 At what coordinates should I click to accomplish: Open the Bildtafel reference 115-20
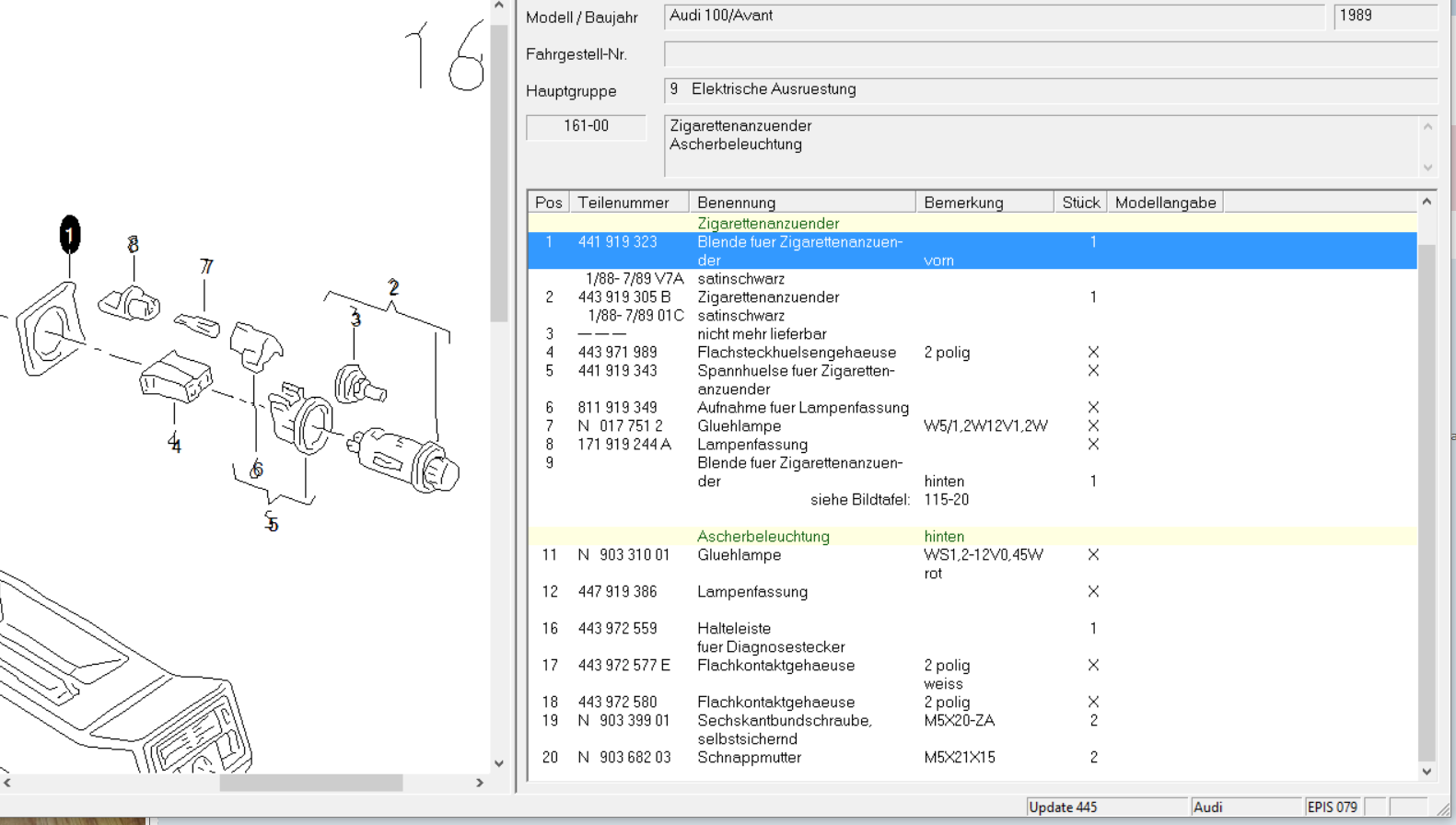tap(946, 500)
